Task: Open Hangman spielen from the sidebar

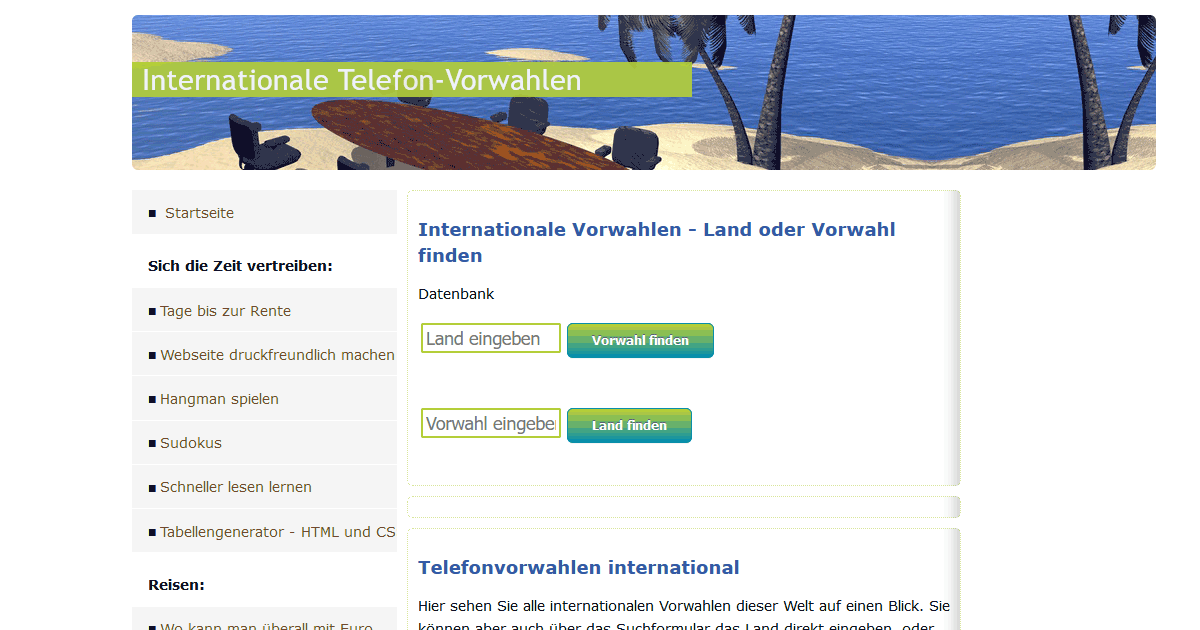Action: [219, 398]
